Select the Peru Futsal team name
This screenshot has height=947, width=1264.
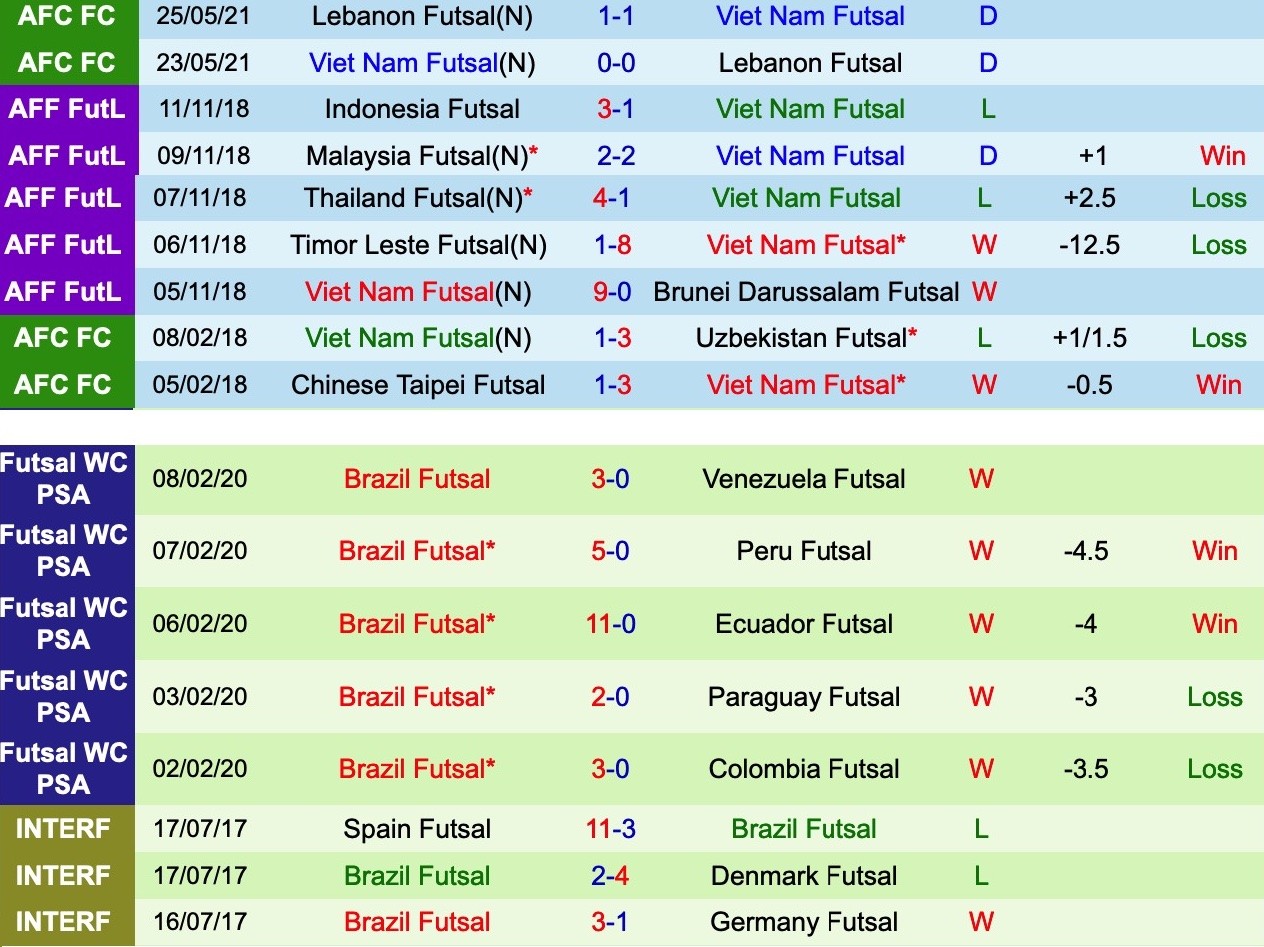coord(804,551)
